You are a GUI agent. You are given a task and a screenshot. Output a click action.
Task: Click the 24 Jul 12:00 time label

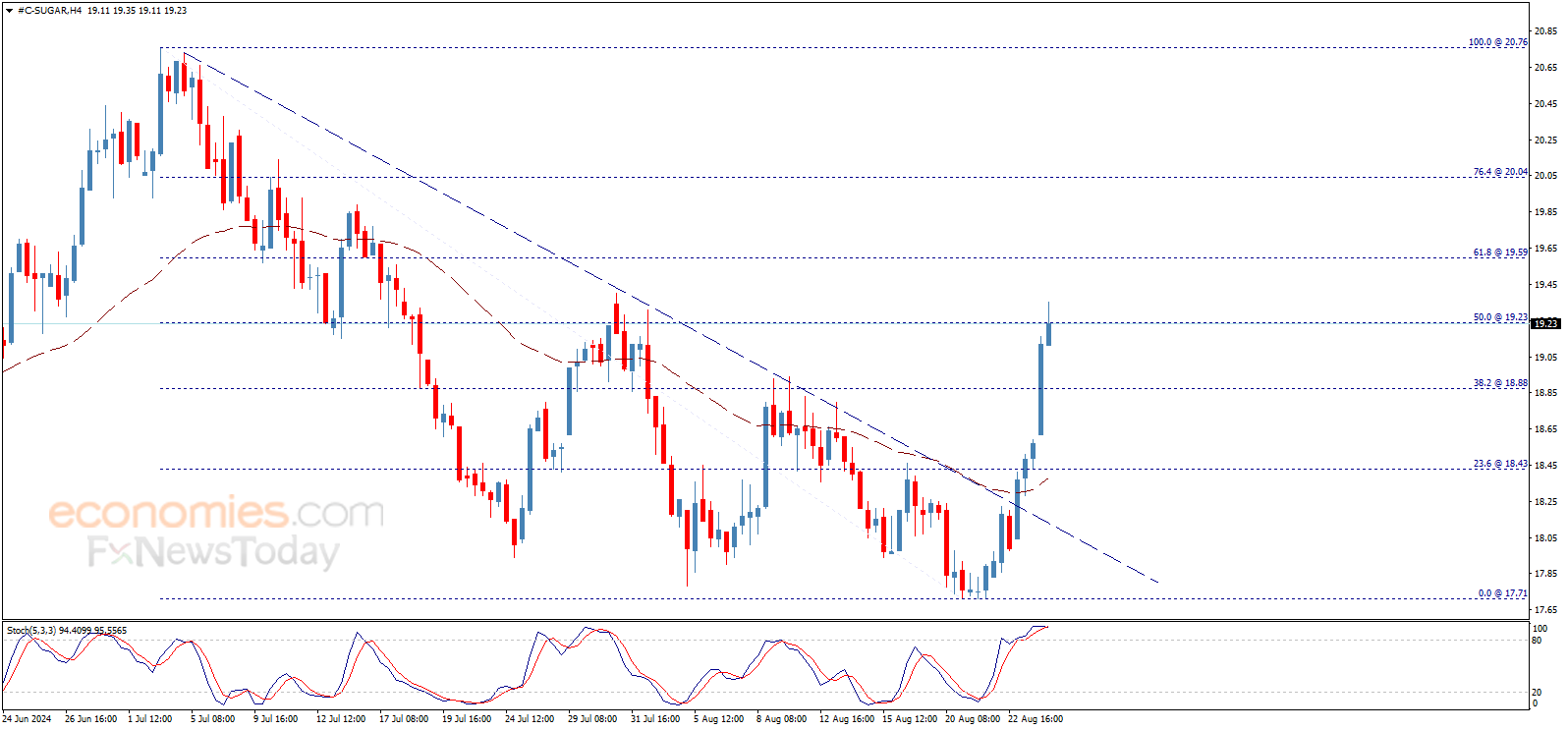[x=530, y=719]
